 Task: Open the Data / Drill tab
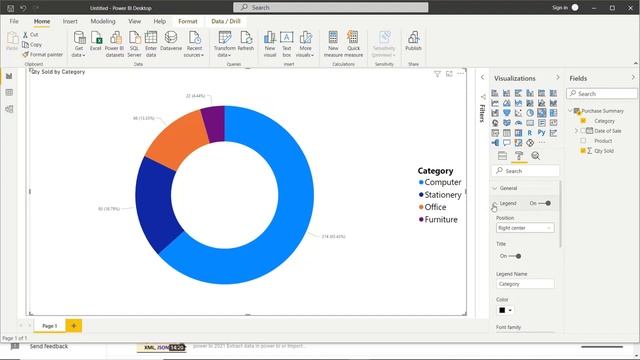(x=226, y=21)
